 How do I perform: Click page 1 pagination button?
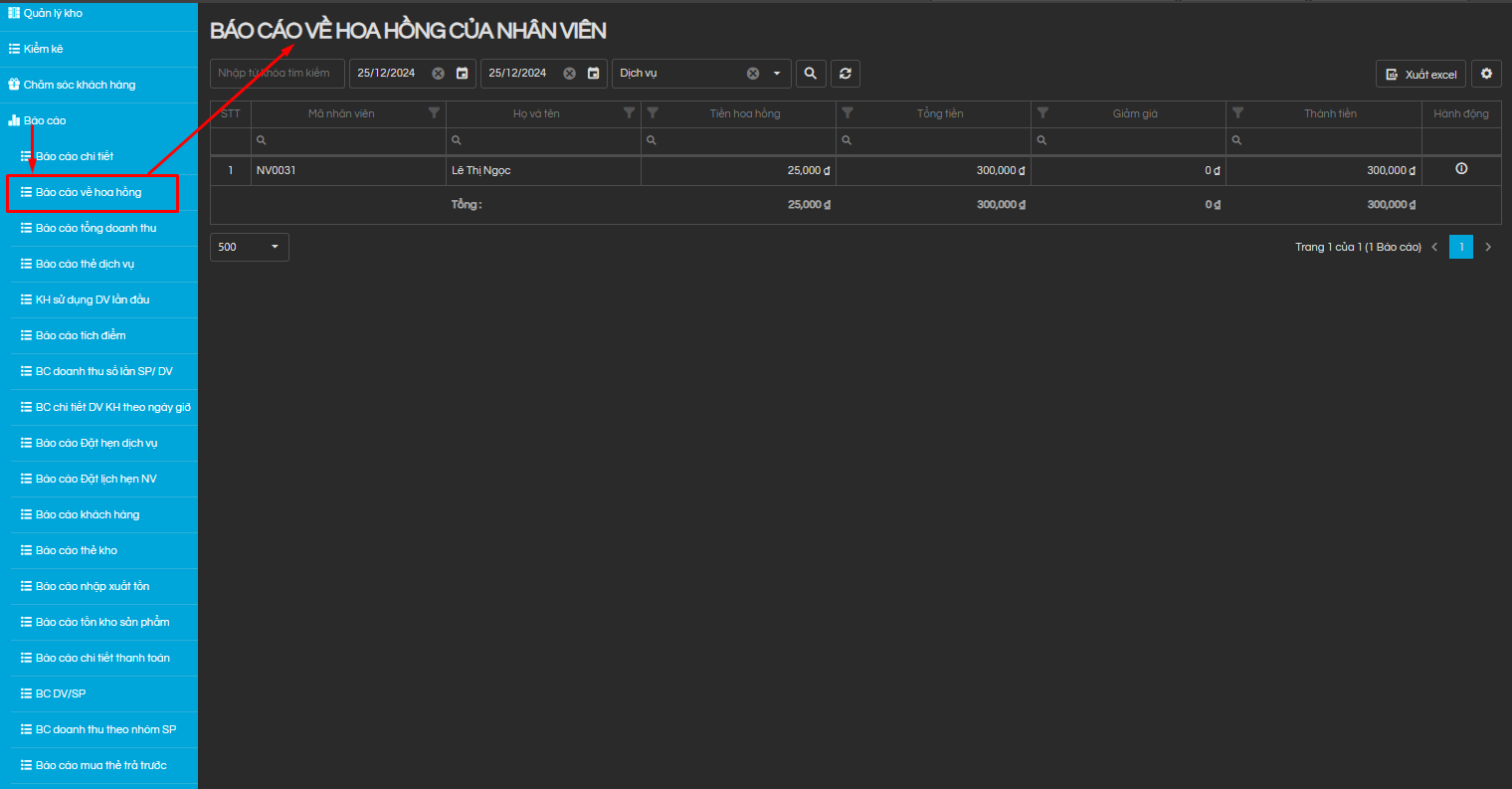(1460, 247)
